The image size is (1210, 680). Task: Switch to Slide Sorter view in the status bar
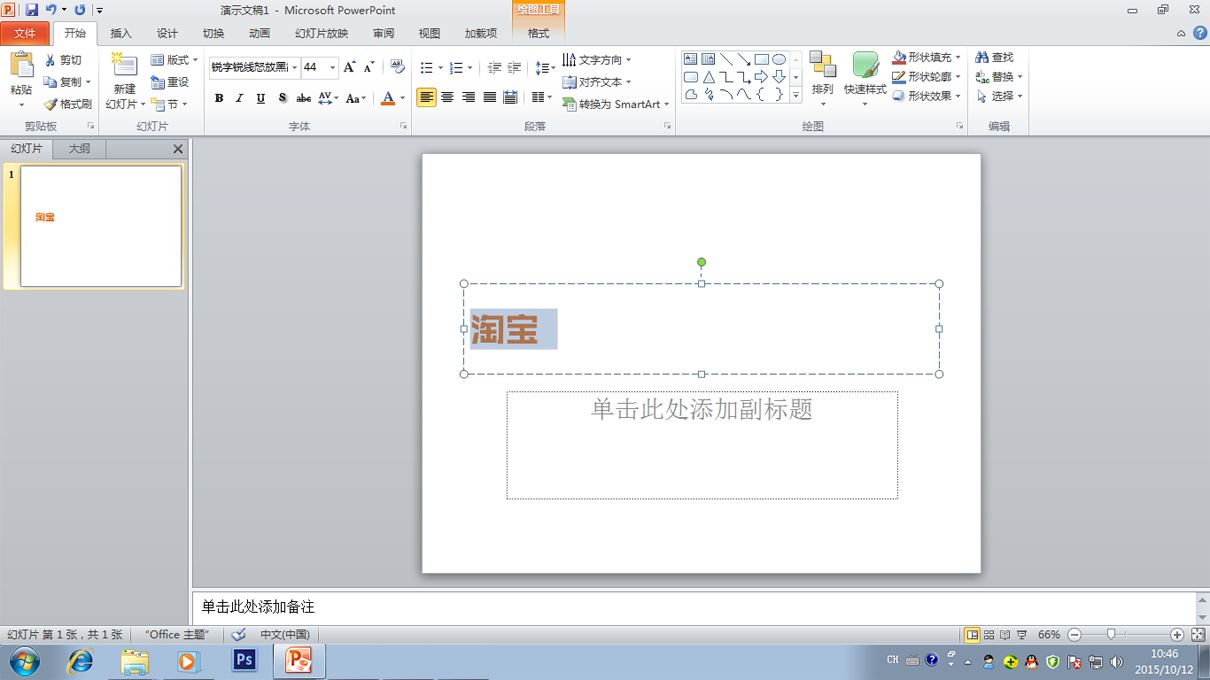point(989,635)
